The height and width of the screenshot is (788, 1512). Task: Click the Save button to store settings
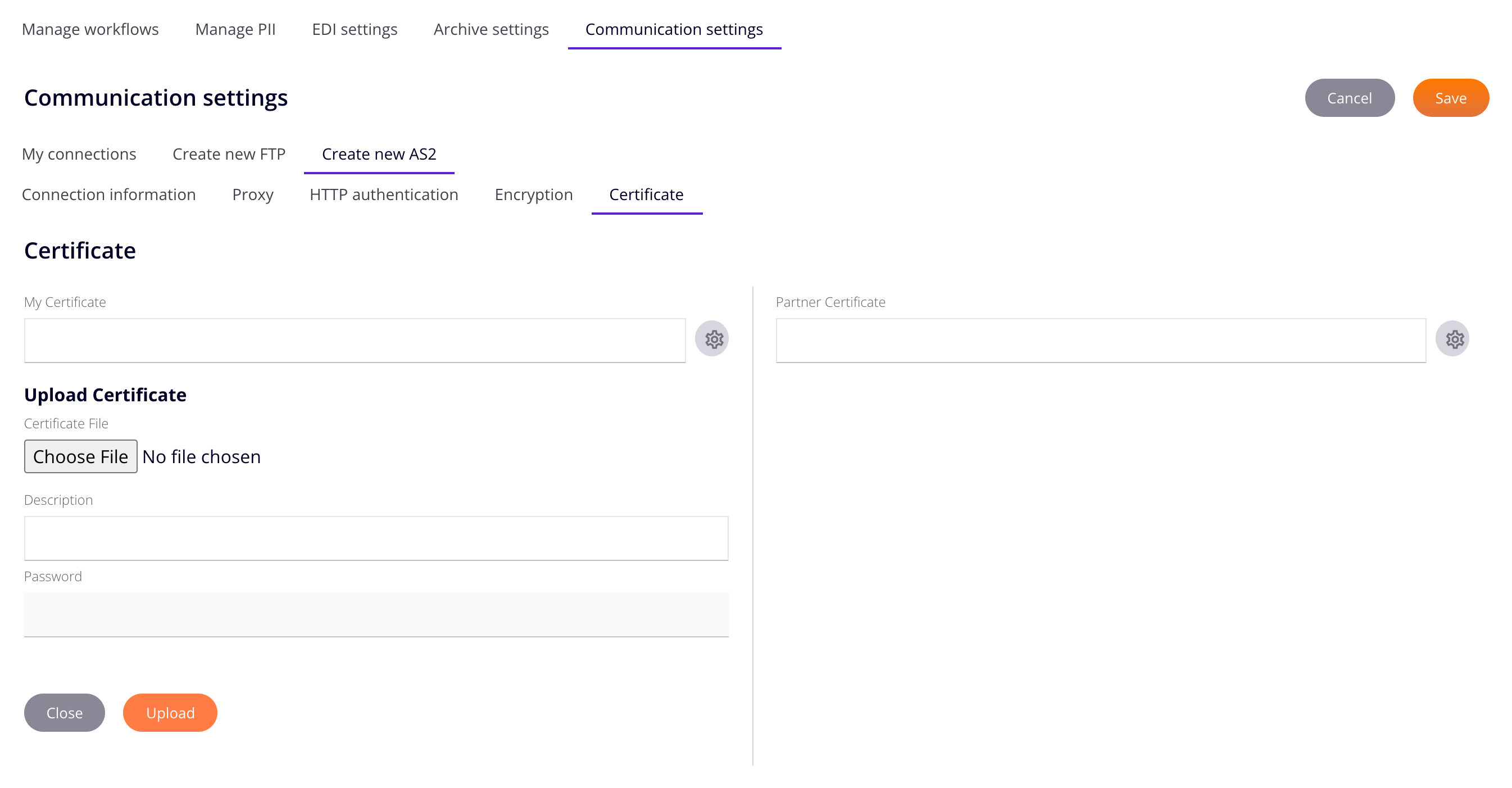(1451, 97)
